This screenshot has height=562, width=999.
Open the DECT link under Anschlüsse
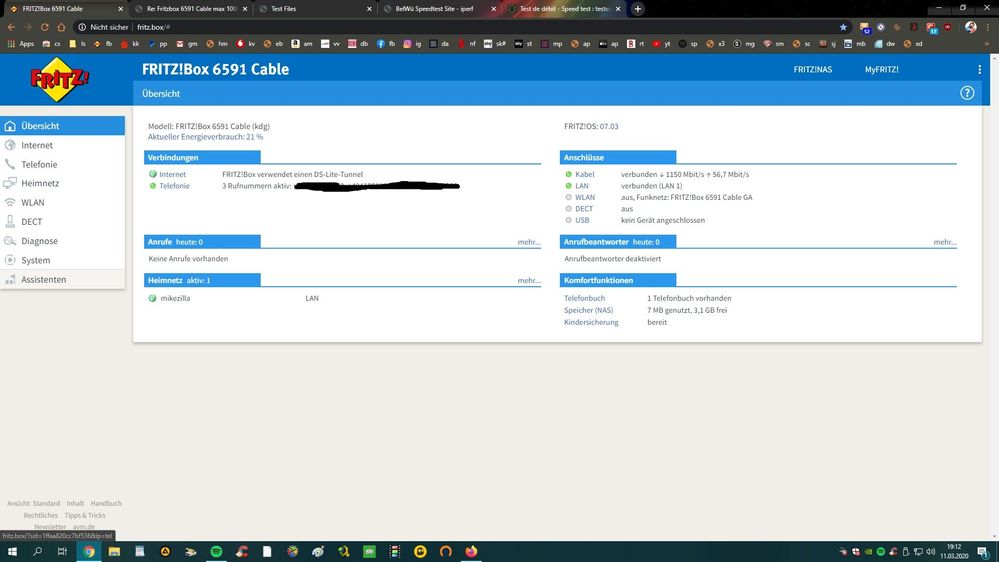point(584,209)
